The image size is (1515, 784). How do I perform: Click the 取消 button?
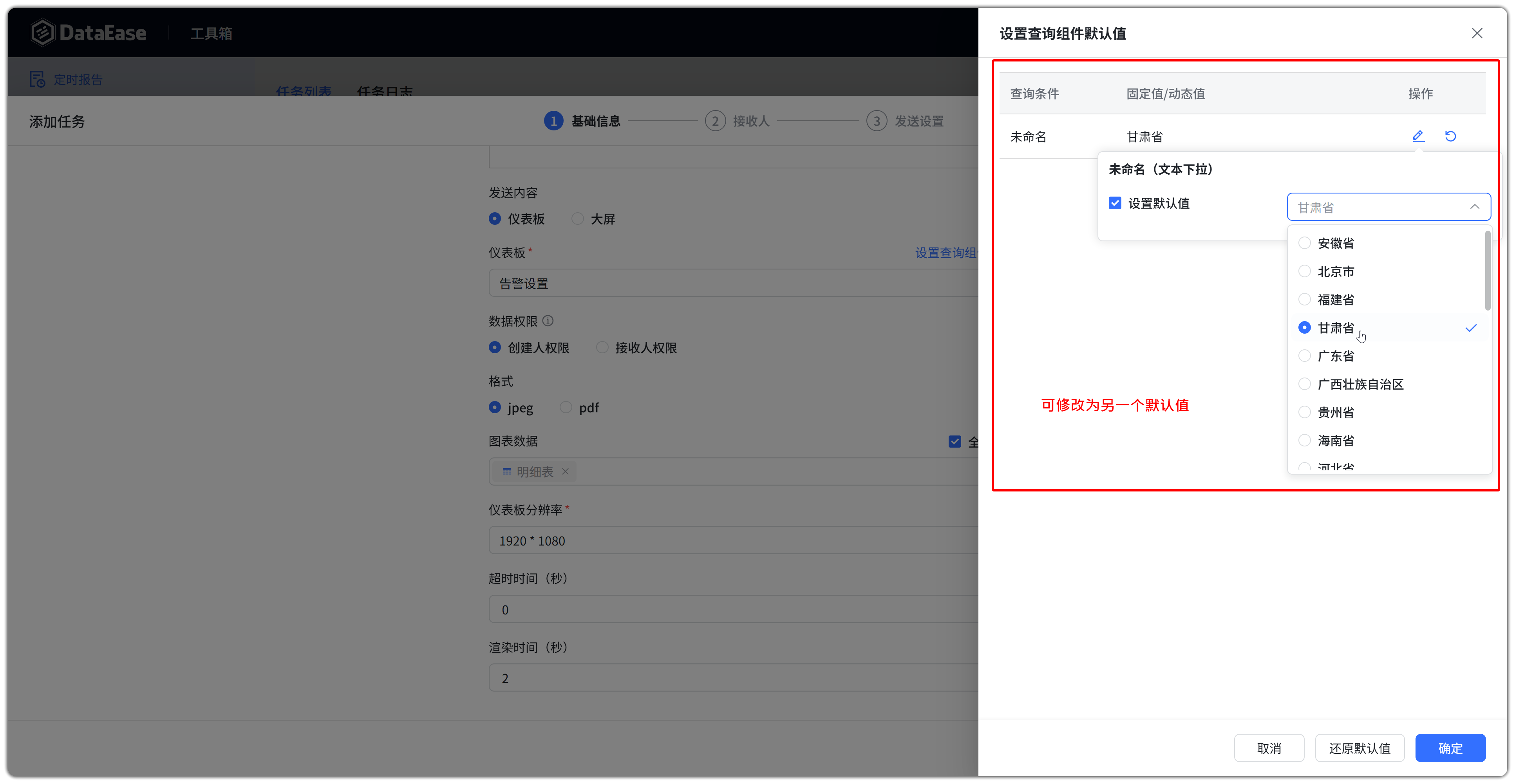pos(1269,748)
